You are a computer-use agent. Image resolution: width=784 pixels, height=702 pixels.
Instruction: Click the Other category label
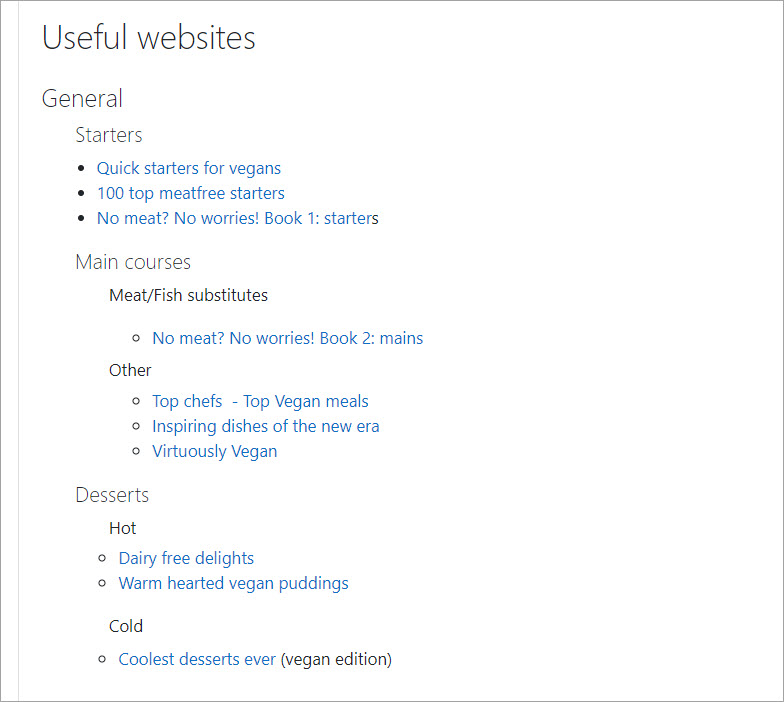pyautogui.click(x=130, y=370)
